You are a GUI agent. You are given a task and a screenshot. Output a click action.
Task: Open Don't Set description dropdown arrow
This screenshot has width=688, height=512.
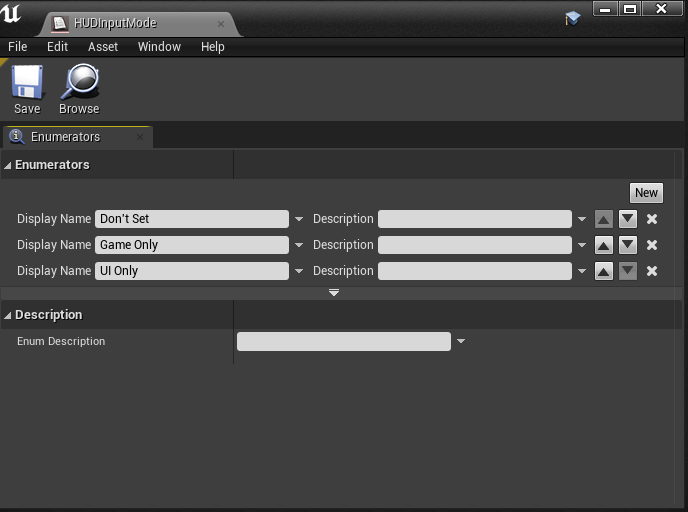pos(582,219)
